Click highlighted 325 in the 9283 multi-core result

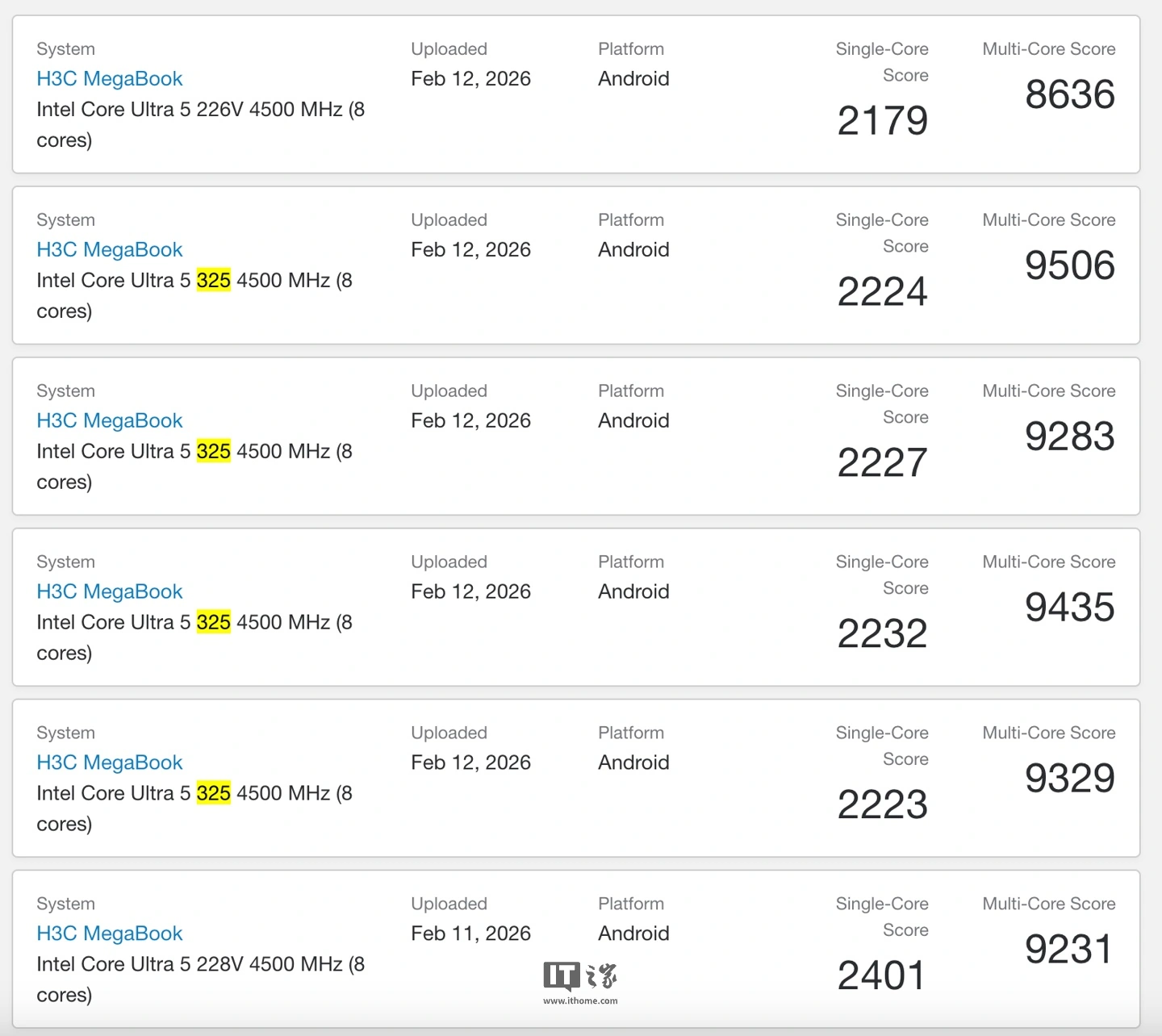click(213, 452)
